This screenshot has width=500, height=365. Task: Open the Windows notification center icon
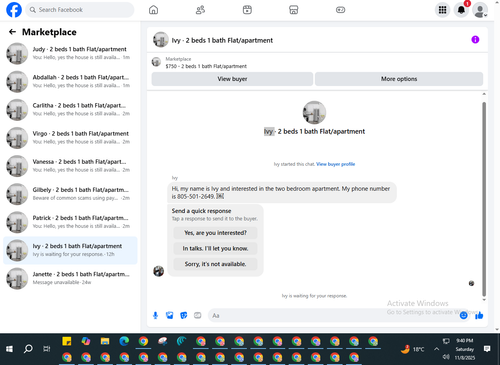(487, 349)
